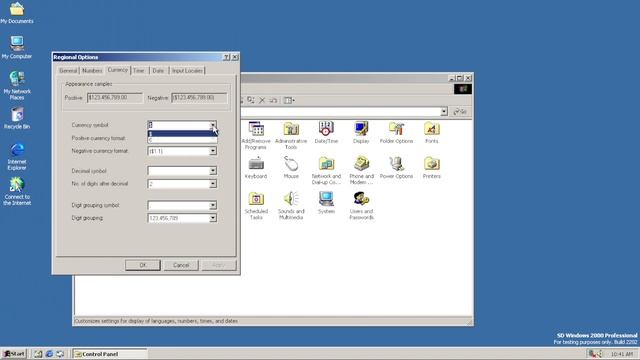Image resolution: width=640 pixels, height=360 pixels.
Task: Click the Help question mark button
Action: point(227,57)
